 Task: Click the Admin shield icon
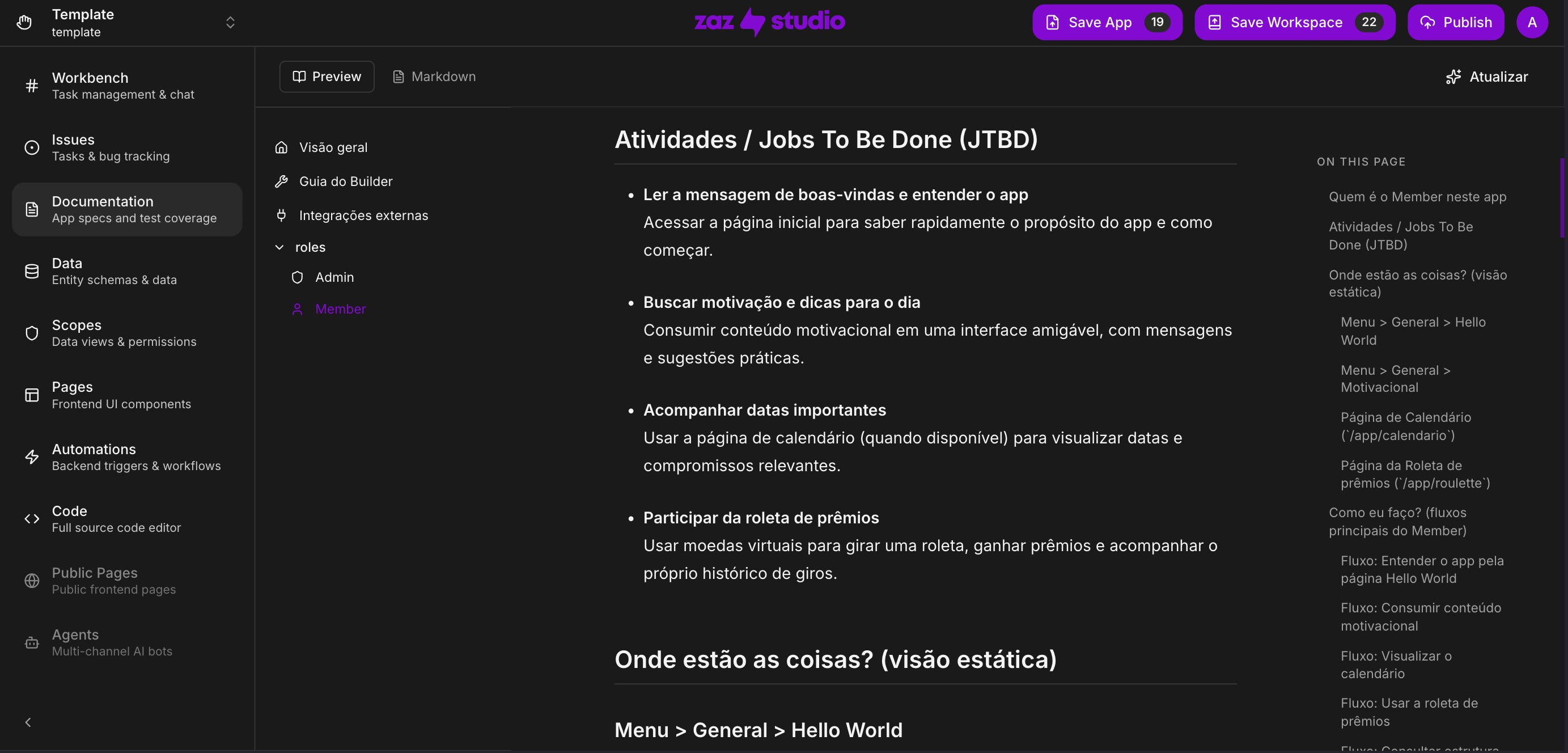click(297, 278)
